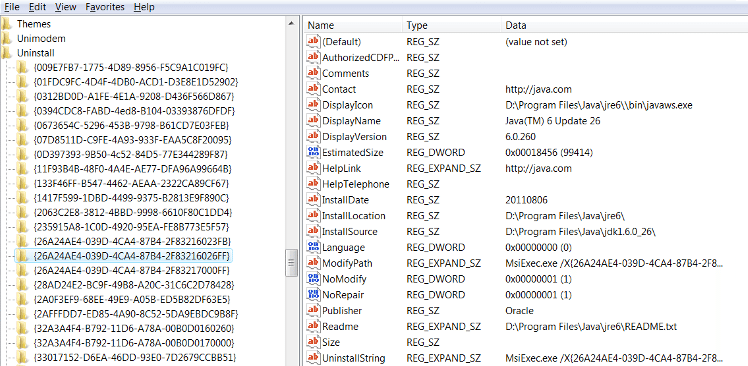The width and height of the screenshot is (748, 366).
Task: Select key {2AFFFDD7-ED85-4A90-8C52-5DA9EBDC9B8F}
Action: 136,314
